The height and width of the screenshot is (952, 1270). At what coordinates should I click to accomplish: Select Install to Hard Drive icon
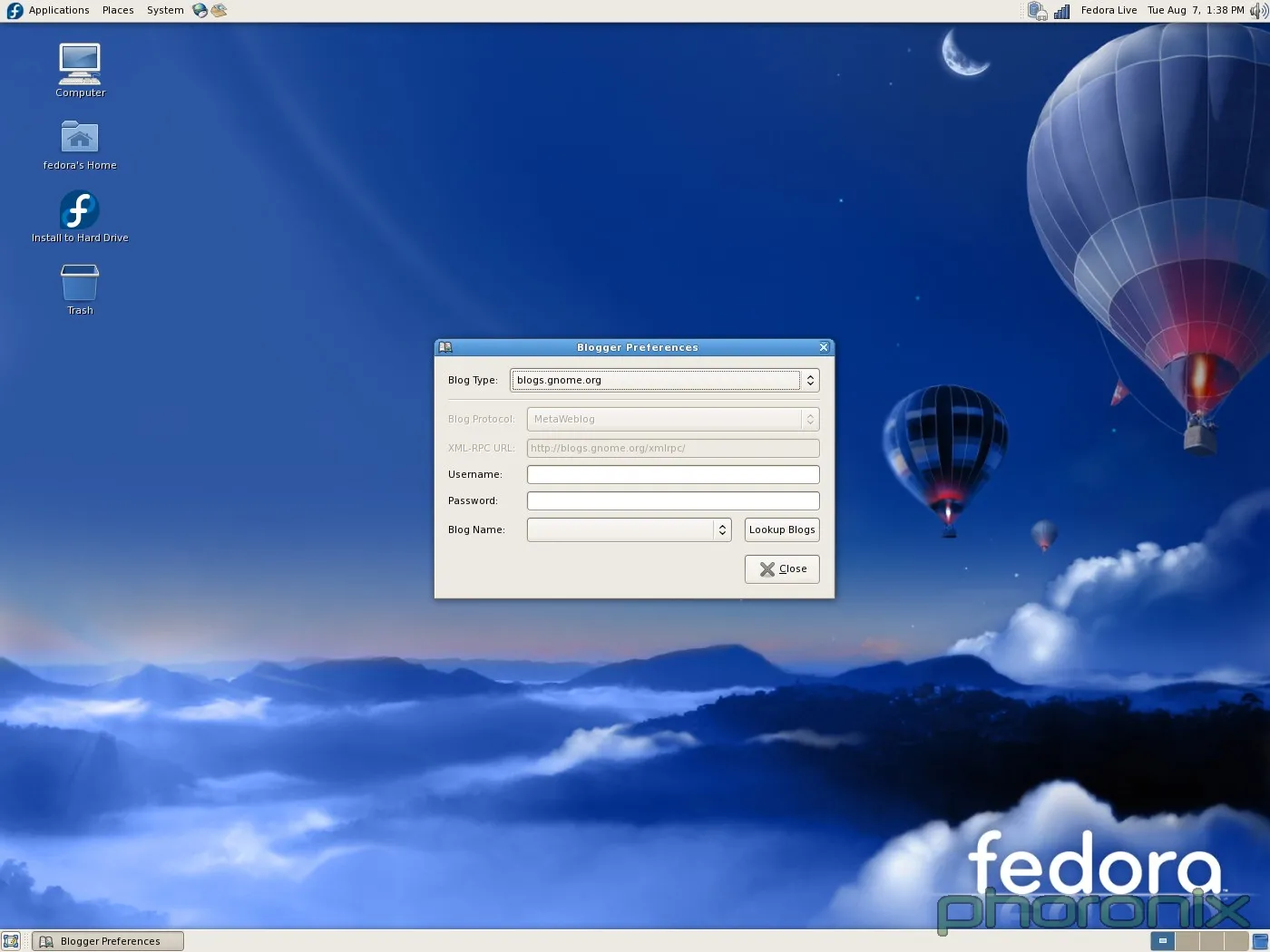[80, 217]
